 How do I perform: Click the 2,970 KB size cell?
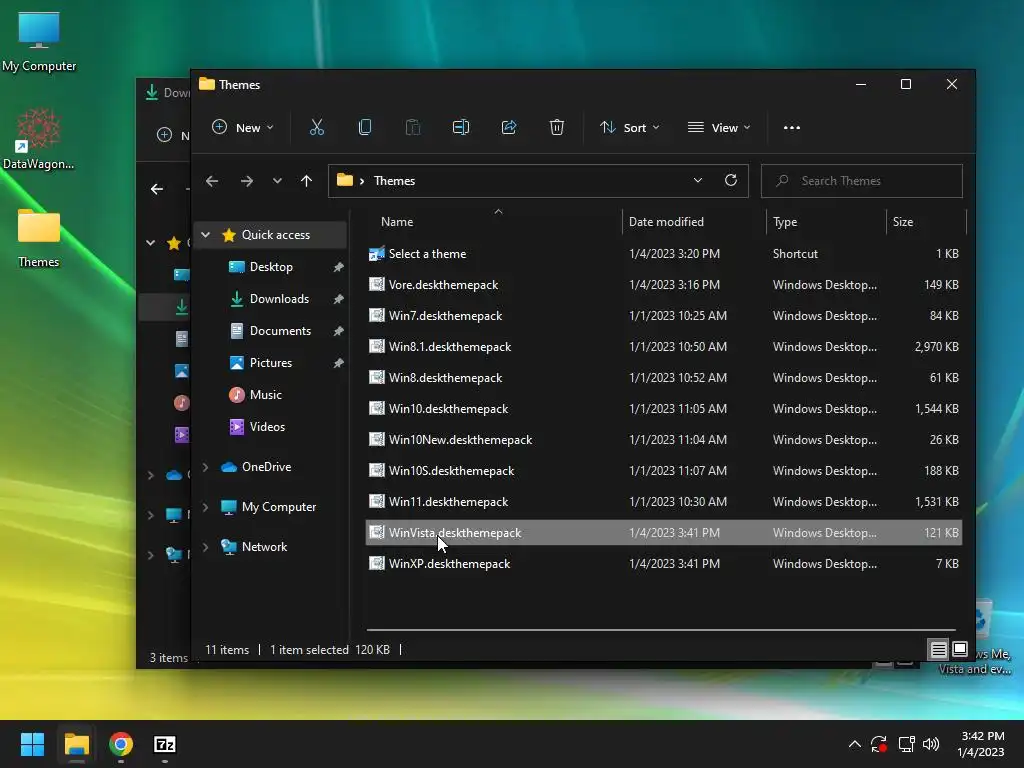click(936, 347)
